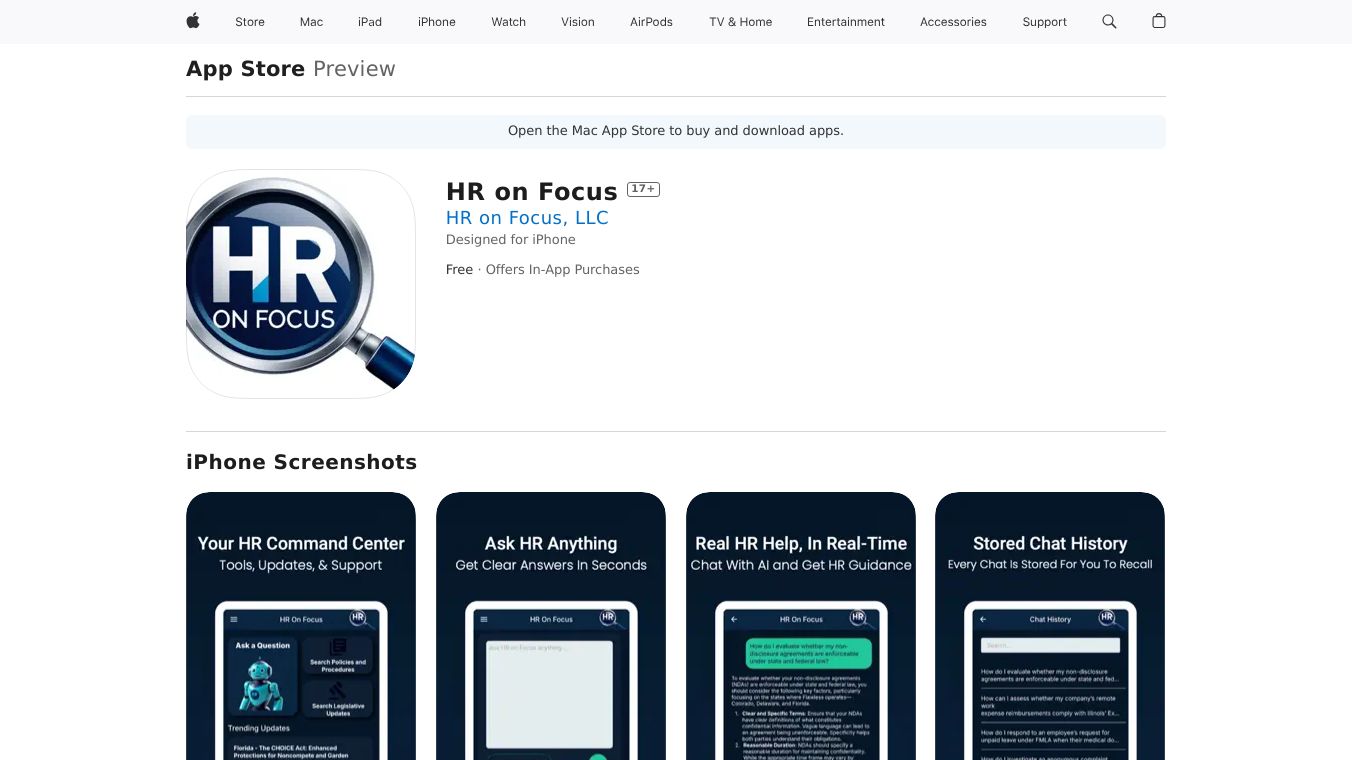View the Stored Chat History screenshot
The image size is (1352, 760).
pos(1050,626)
